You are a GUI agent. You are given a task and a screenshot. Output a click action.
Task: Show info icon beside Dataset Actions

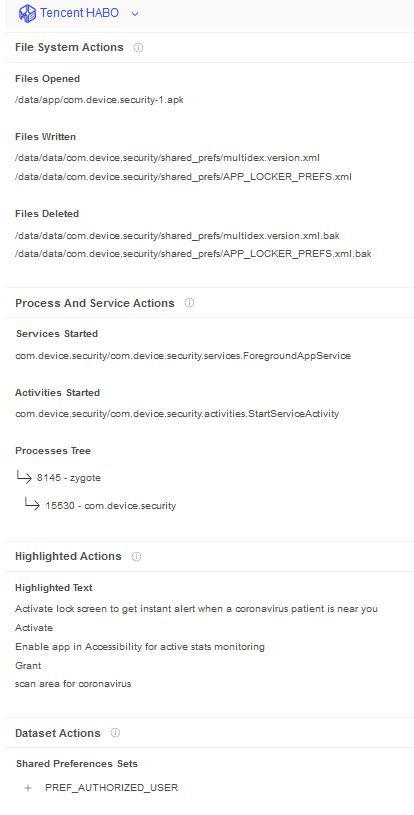pos(115,733)
